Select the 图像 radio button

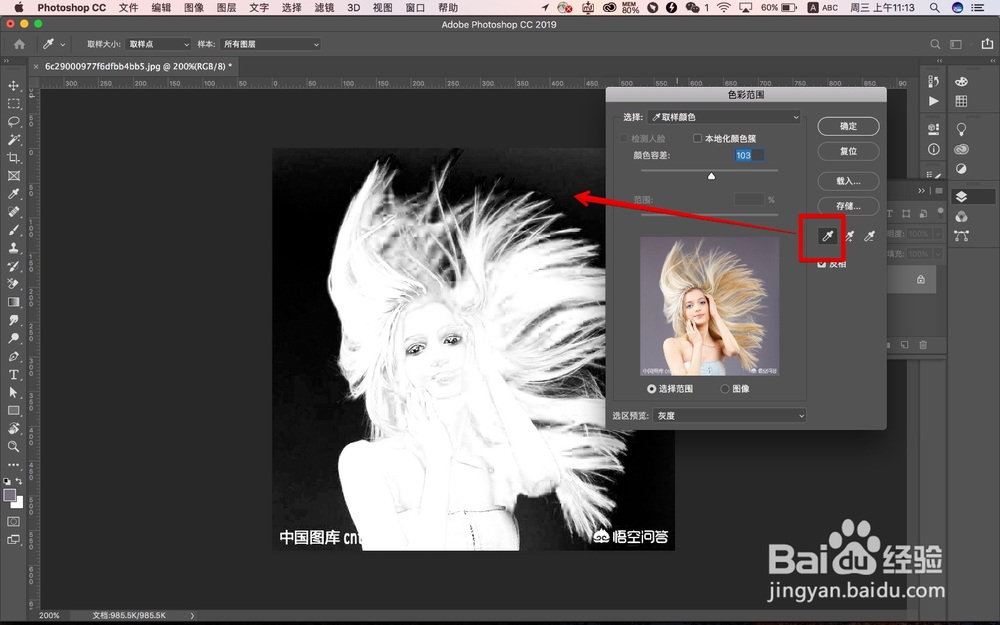[724, 389]
